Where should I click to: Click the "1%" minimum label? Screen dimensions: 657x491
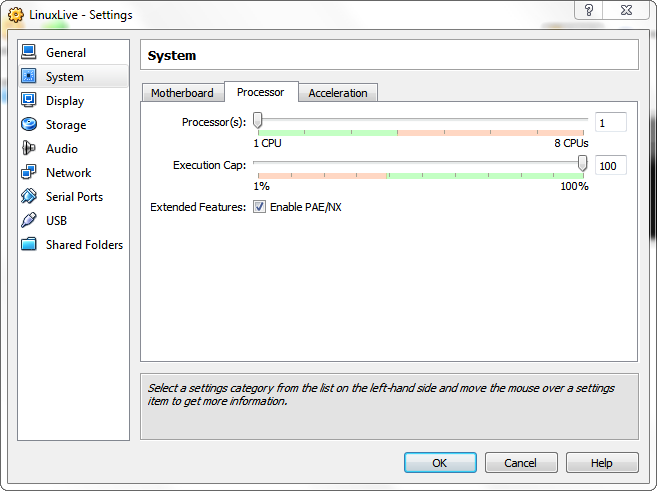tap(261, 186)
